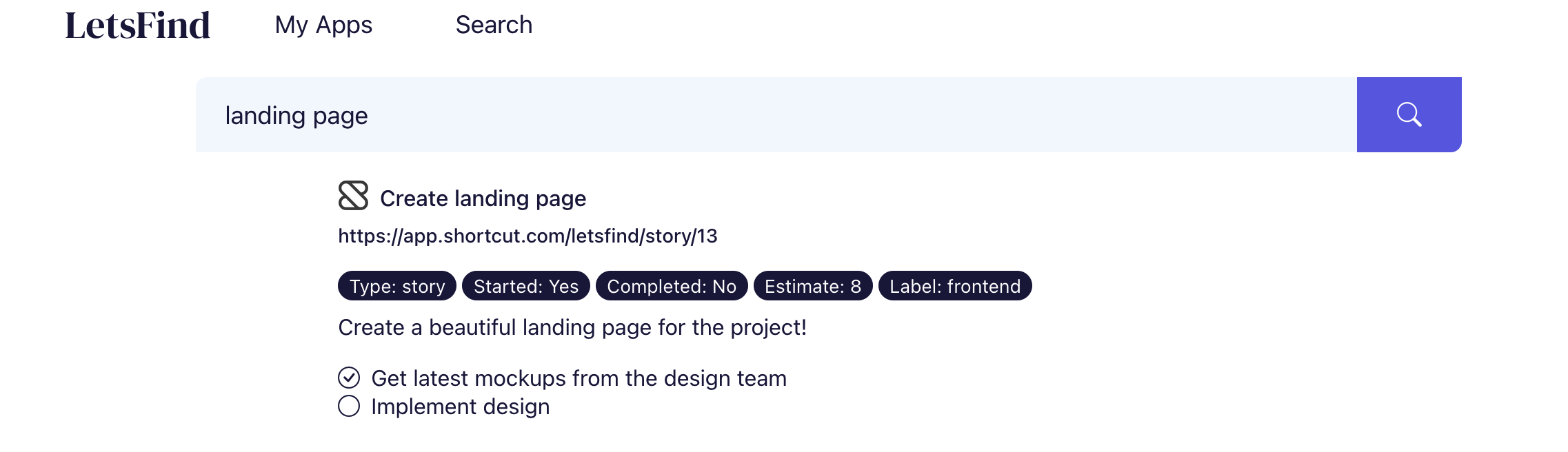Click the 'Label: frontend' badge
This screenshot has width=1568, height=452.
click(955, 287)
